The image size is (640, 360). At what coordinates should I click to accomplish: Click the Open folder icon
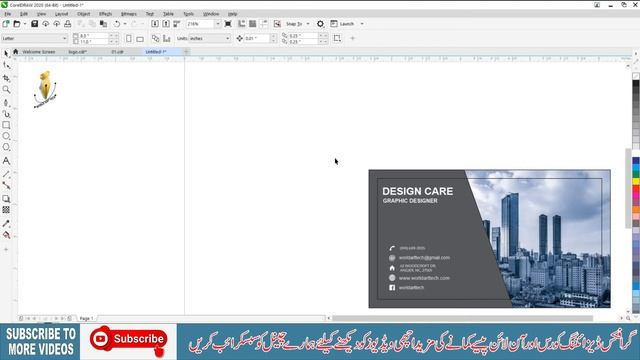click(x=17, y=24)
